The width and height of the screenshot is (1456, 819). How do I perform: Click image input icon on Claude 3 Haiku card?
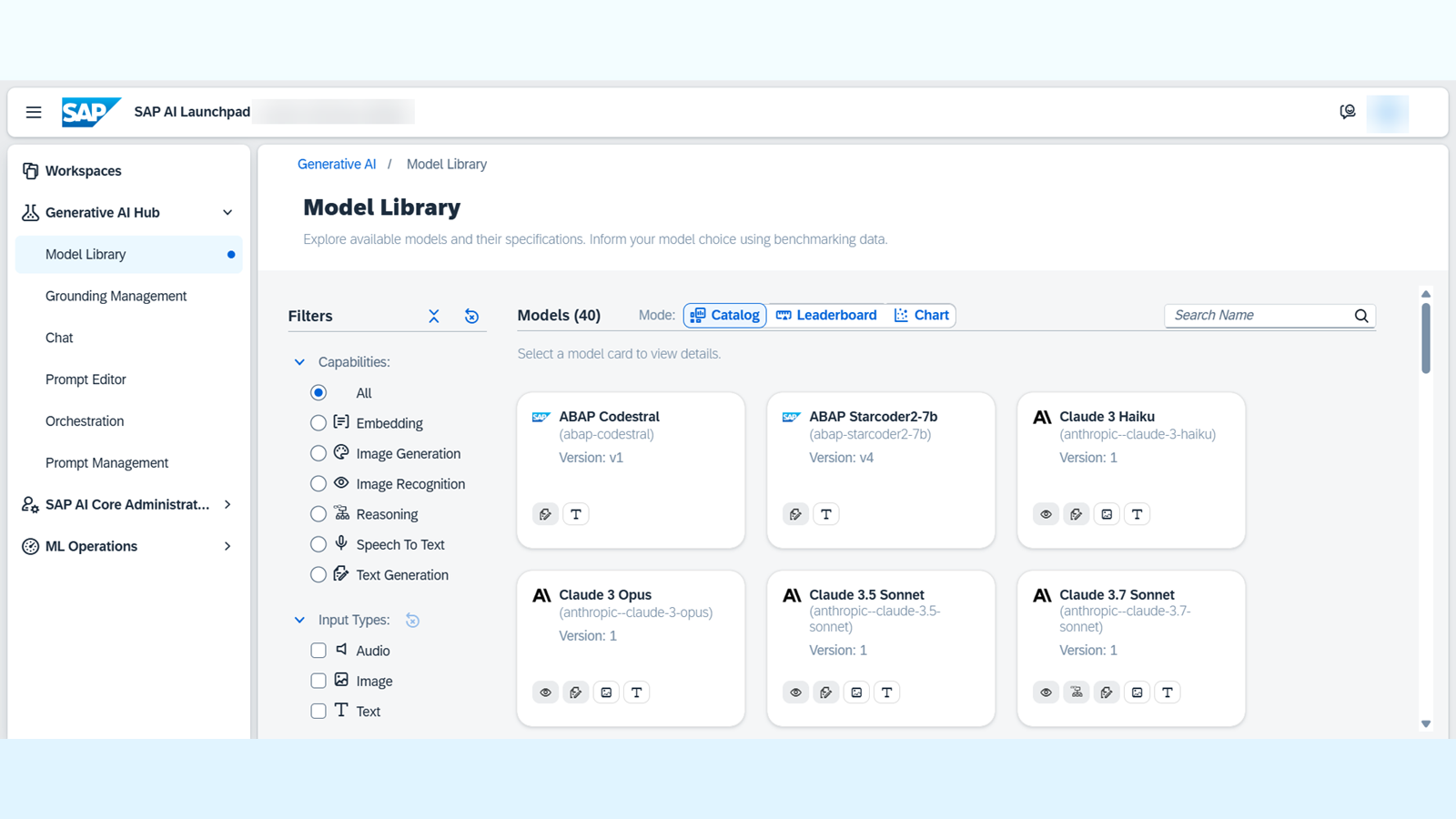click(x=1107, y=514)
